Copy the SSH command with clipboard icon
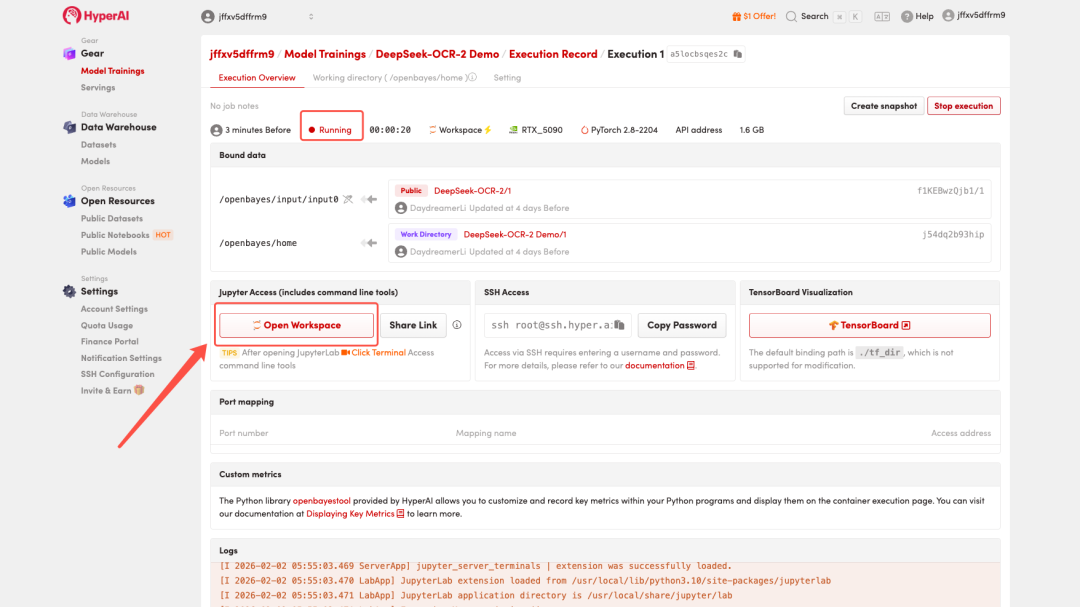 tap(620, 325)
